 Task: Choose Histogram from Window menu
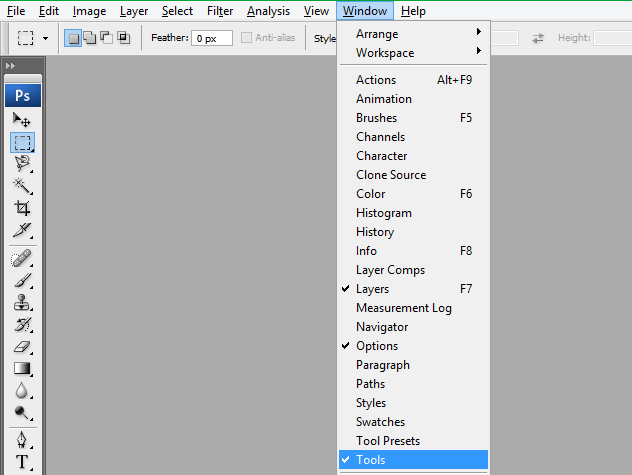point(413,212)
